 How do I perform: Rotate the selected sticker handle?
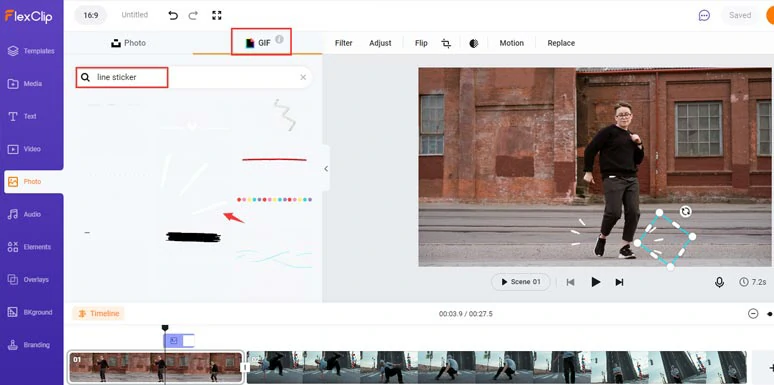(x=686, y=211)
